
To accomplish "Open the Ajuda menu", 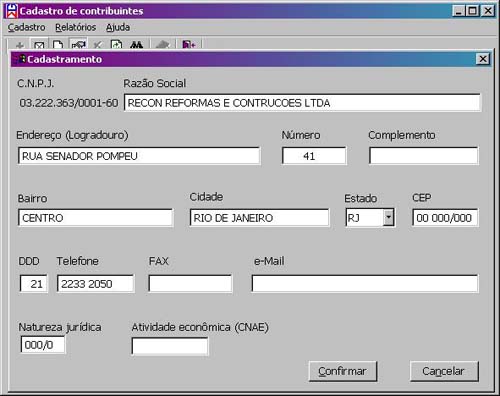I will pyautogui.click(x=118, y=27).
